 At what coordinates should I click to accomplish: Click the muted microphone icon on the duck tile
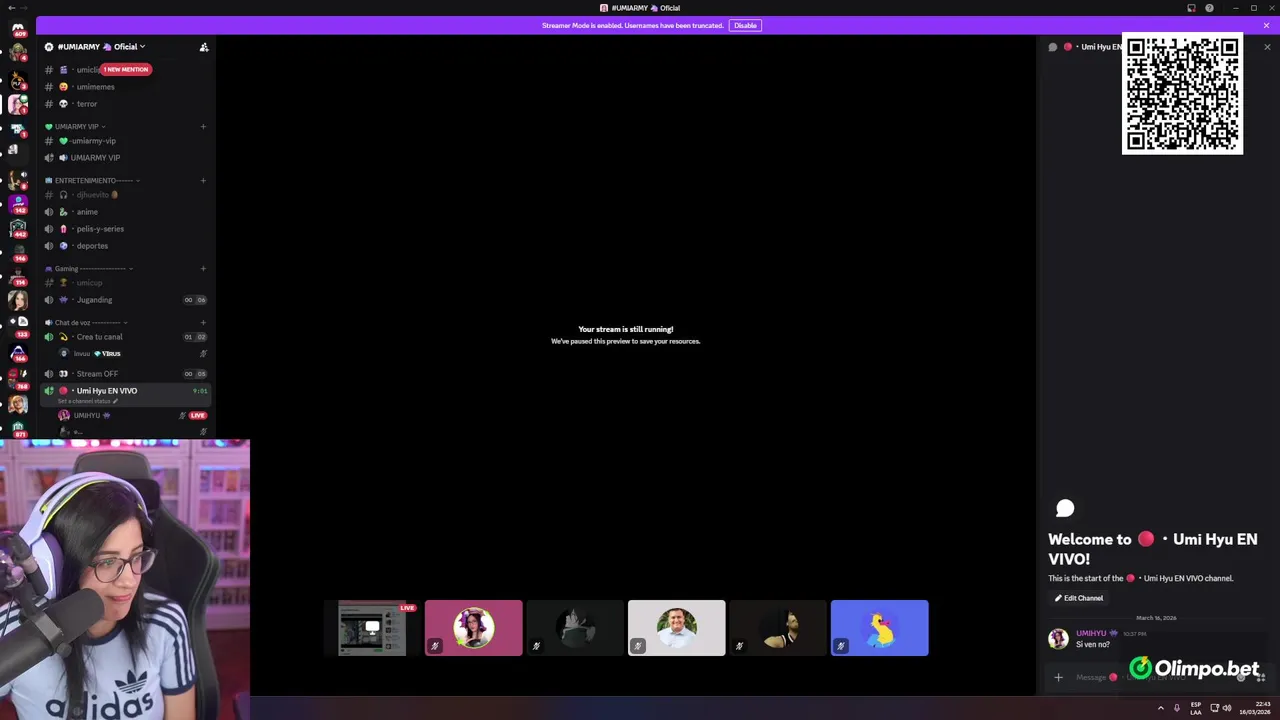(841, 646)
